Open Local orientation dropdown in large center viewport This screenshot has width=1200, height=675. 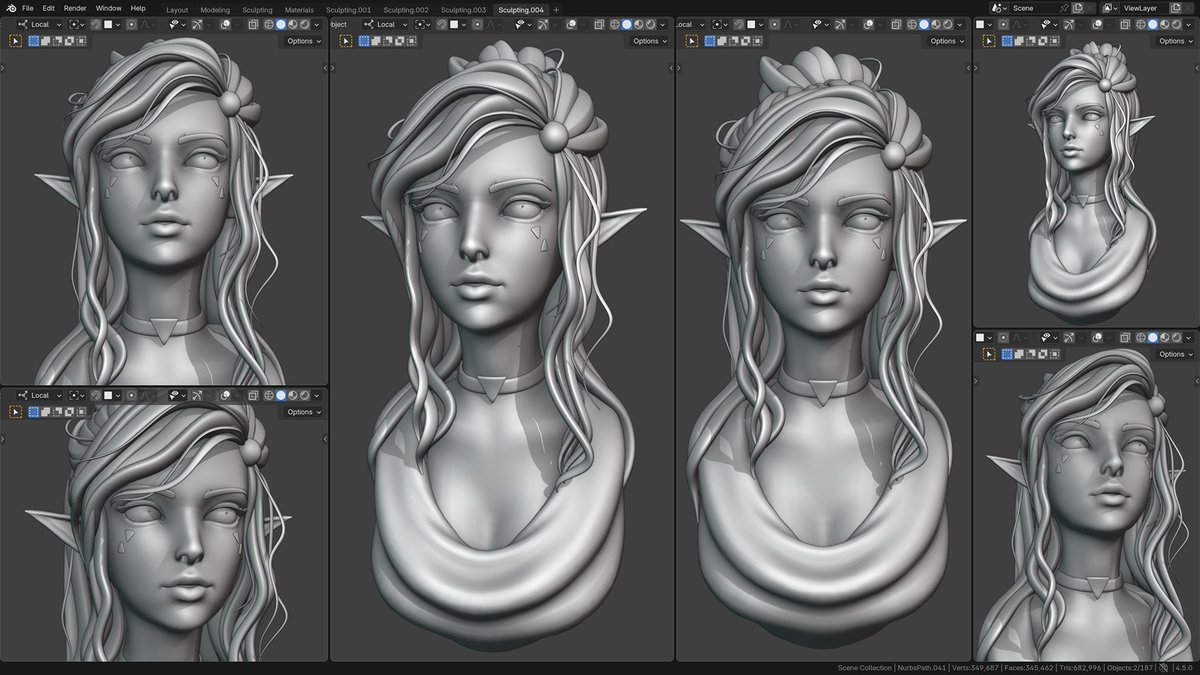[386, 25]
